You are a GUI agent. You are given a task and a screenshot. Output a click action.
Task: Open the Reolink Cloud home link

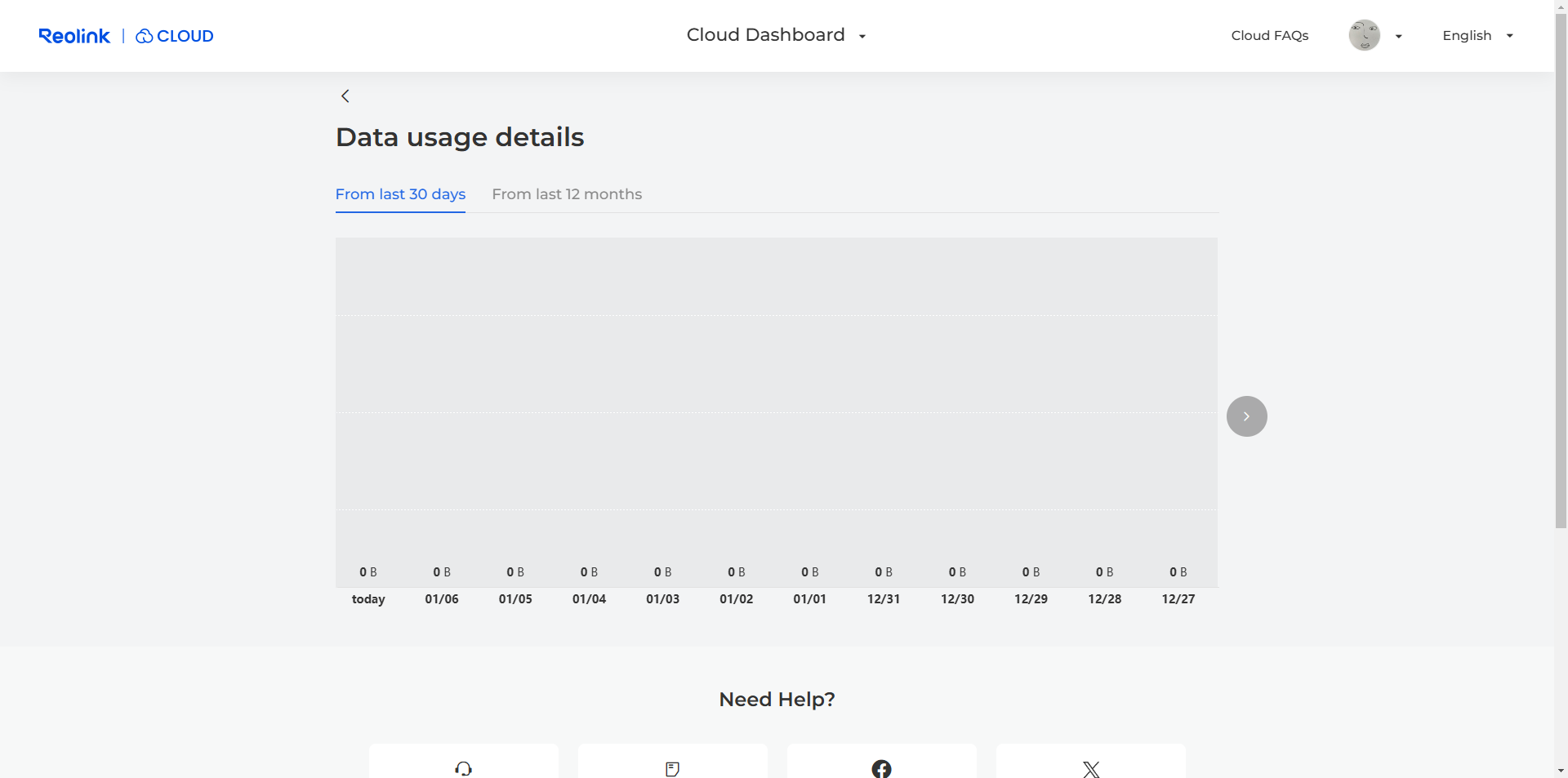(x=174, y=36)
